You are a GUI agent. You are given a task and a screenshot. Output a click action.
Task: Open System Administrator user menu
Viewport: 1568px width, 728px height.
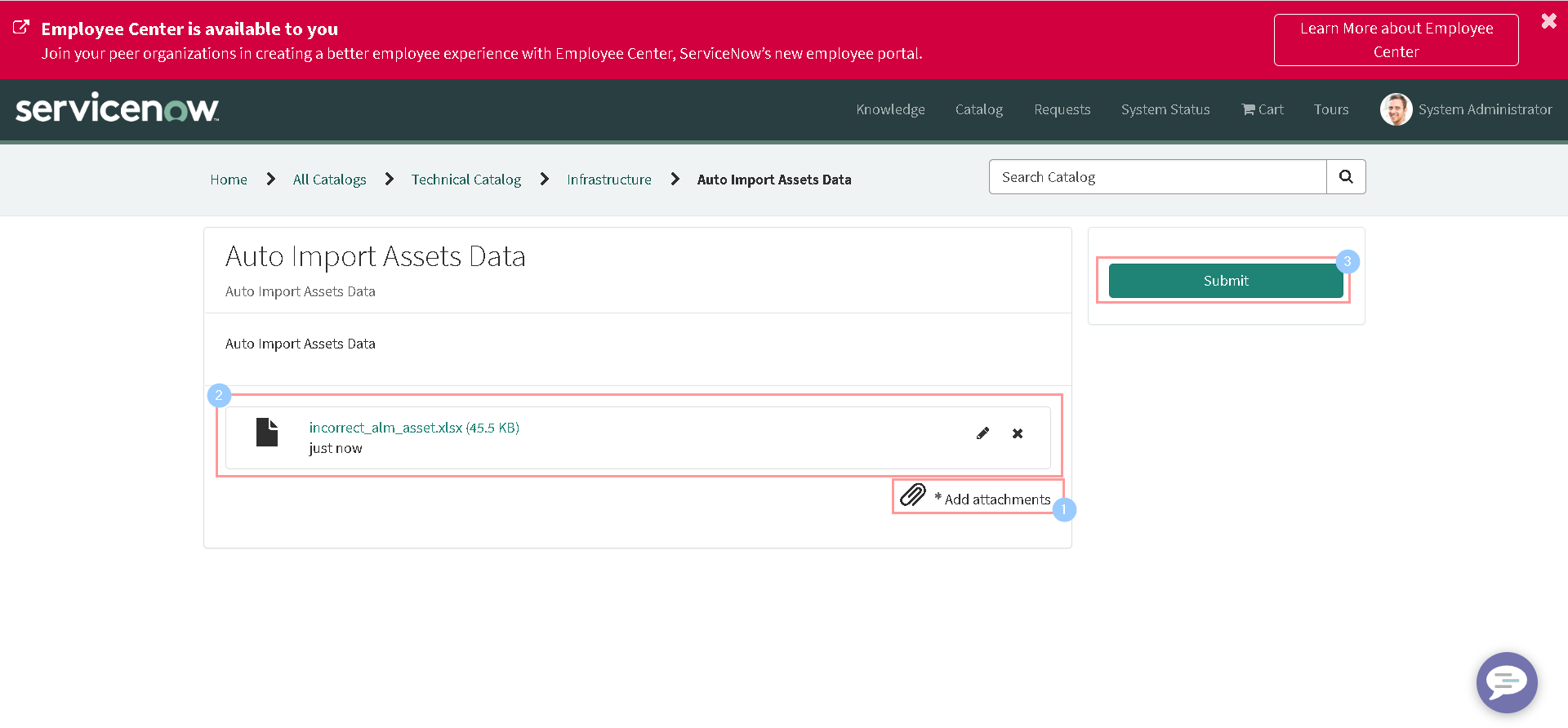1485,109
